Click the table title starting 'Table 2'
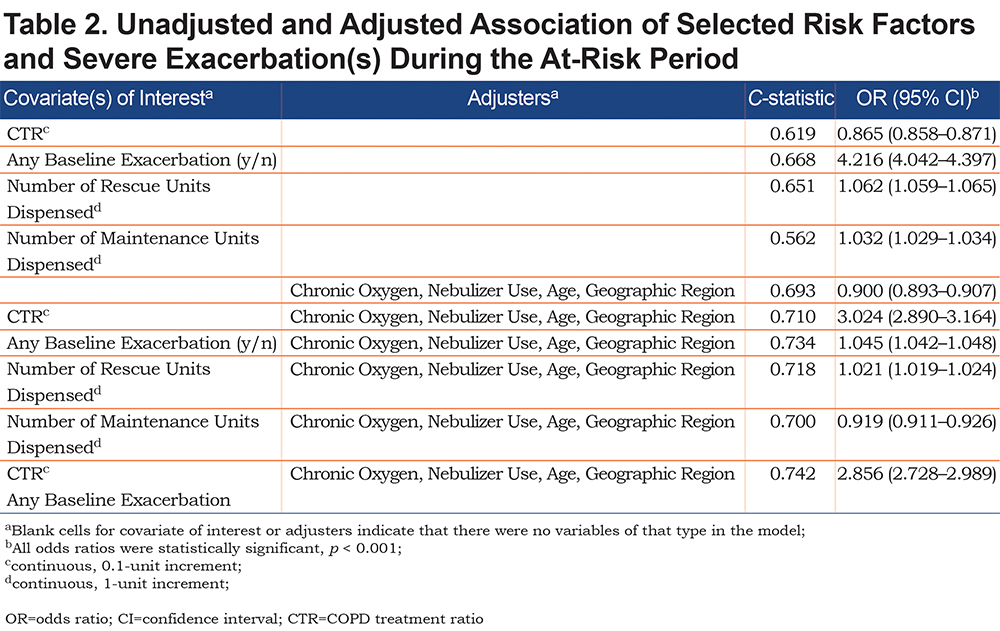The width and height of the screenshot is (1000, 631). [x=489, y=41]
